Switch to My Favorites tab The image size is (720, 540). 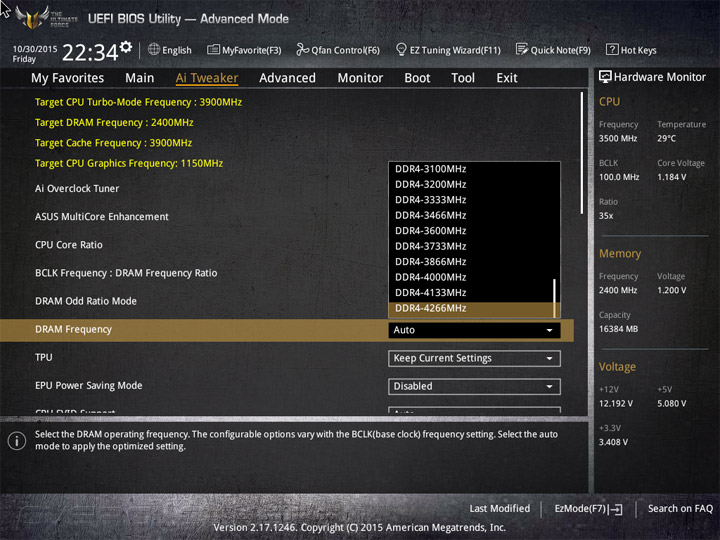pos(68,78)
